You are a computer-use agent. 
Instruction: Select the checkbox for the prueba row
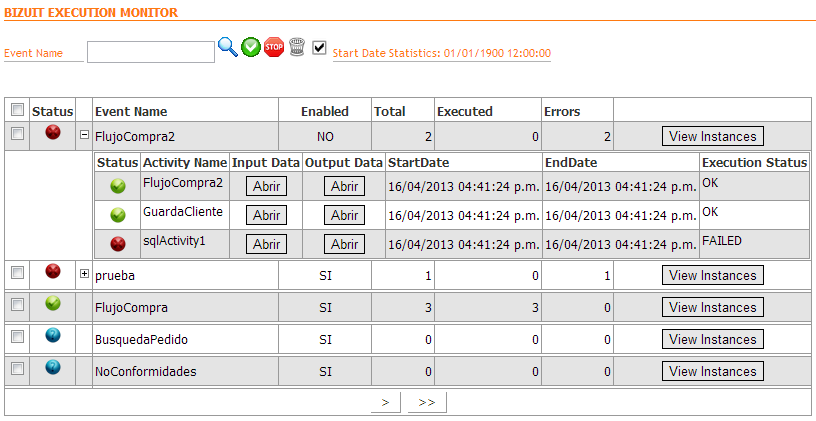coord(17,273)
